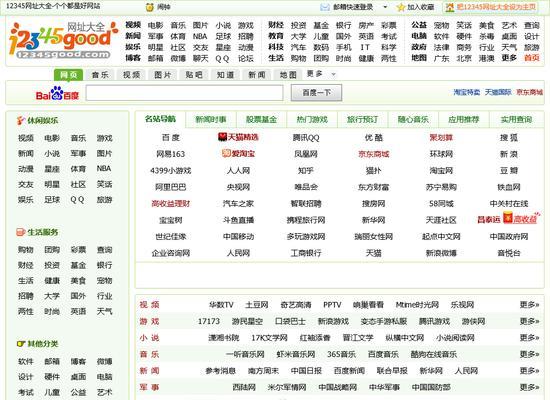This screenshot has width=550, height=400.
Task: Click 星座 in the 休闲娱乐 sidebar
Action: click(x=52, y=169)
